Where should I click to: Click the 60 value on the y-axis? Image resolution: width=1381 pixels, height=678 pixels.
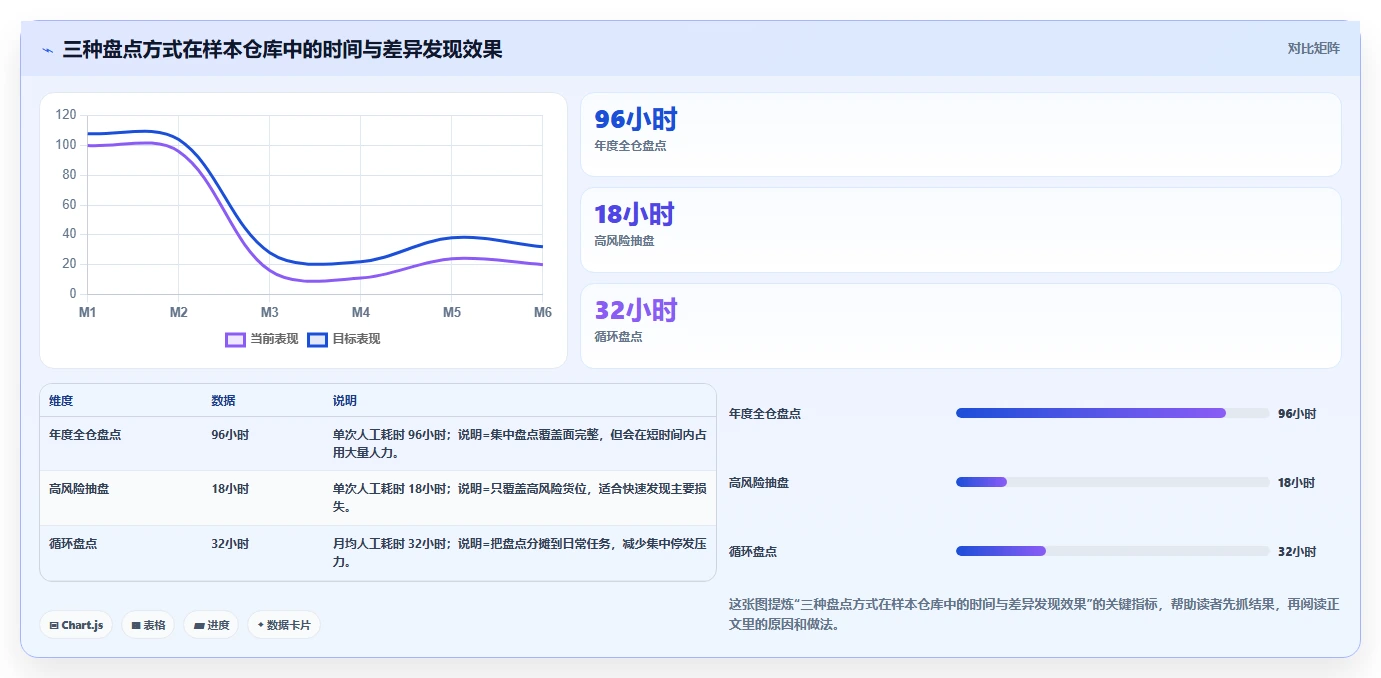click(x=69, y=204)
